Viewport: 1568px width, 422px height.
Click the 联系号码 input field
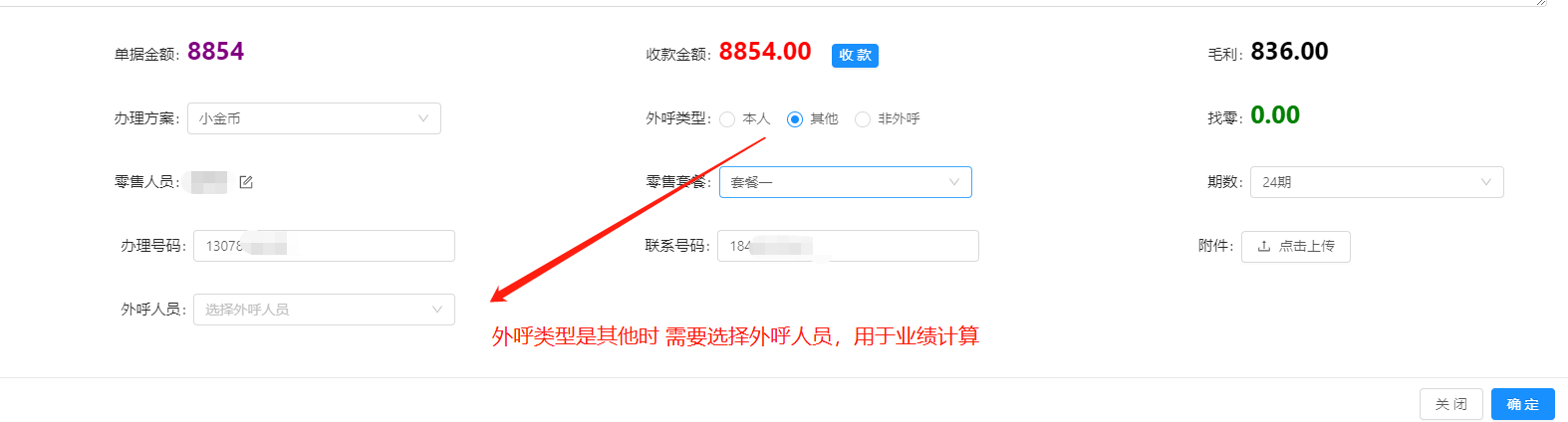(x=848, y=246)
